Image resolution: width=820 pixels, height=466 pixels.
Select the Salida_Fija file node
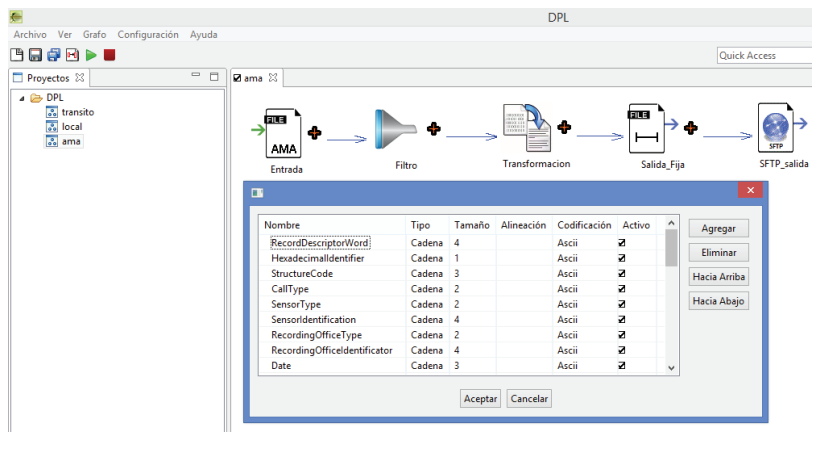(x=649, y=129)
